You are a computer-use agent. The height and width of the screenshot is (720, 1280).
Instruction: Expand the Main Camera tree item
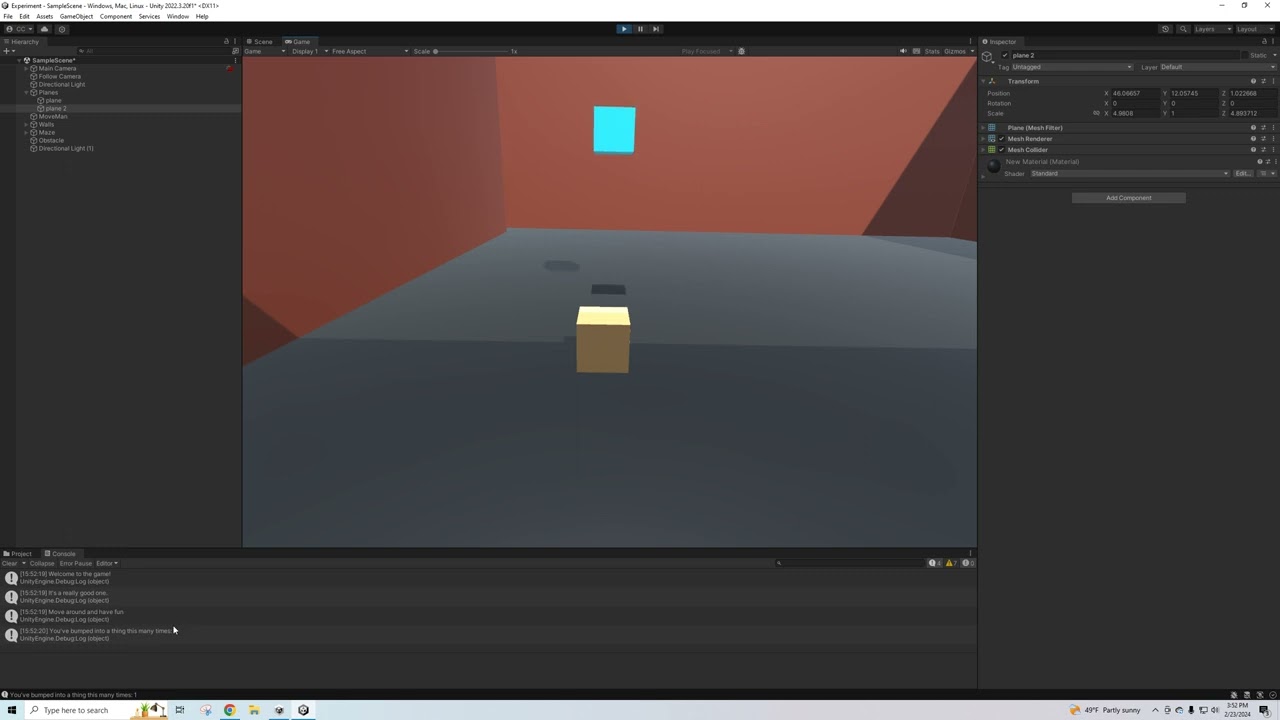click(x=26, y=69)
